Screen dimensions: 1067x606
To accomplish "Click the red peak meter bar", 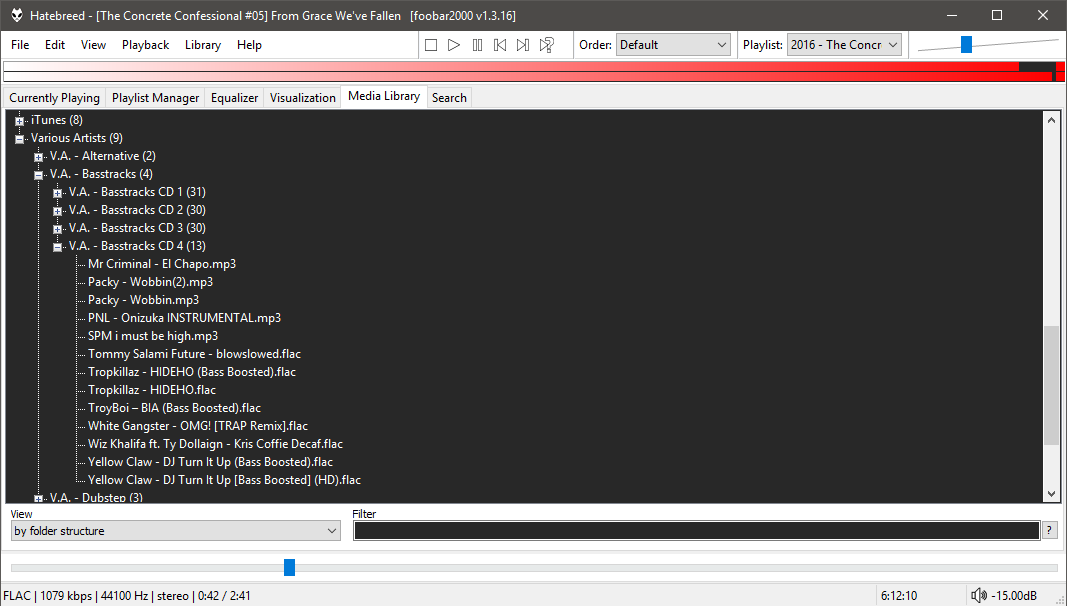I will [x=533, y=72].
